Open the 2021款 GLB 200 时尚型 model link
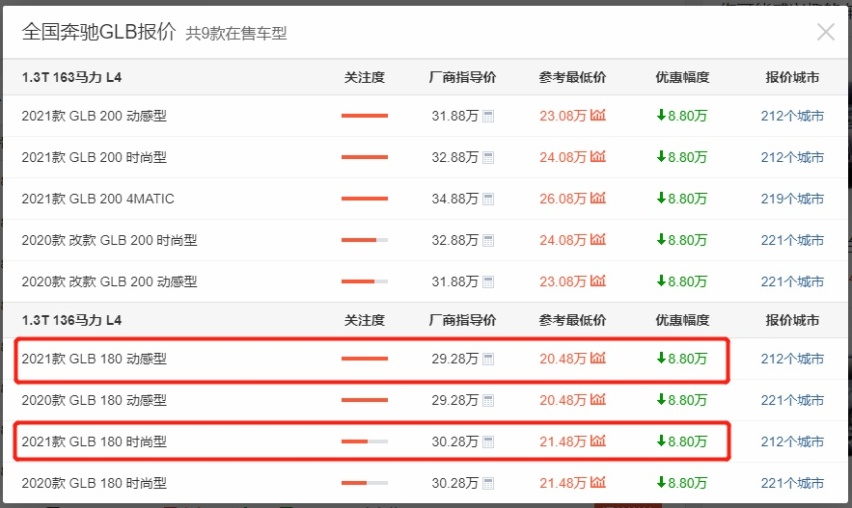Image resolution: width=852 pixels, height=508 pixels. pos(94,157)
